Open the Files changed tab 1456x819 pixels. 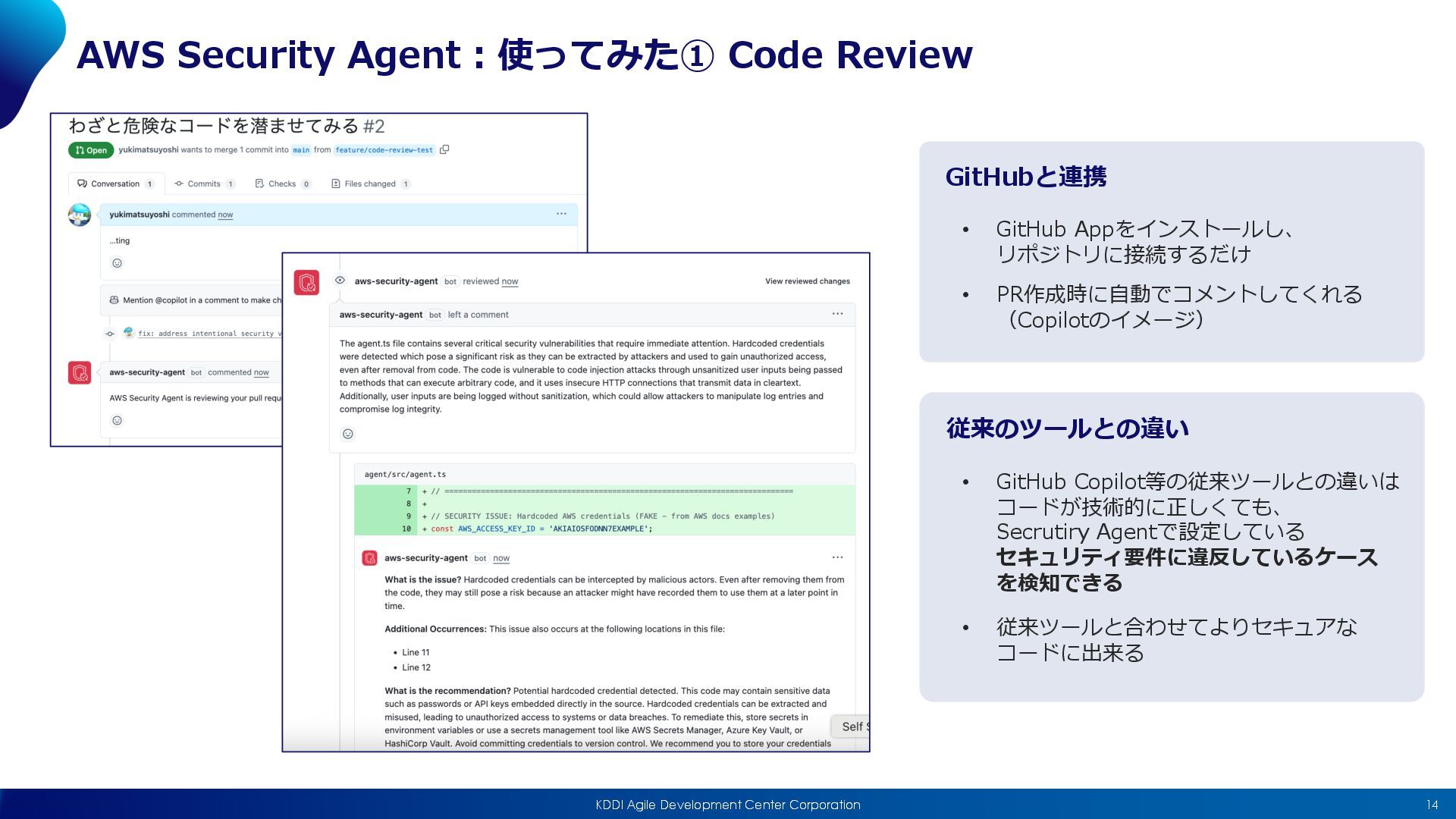pos(370,184)
